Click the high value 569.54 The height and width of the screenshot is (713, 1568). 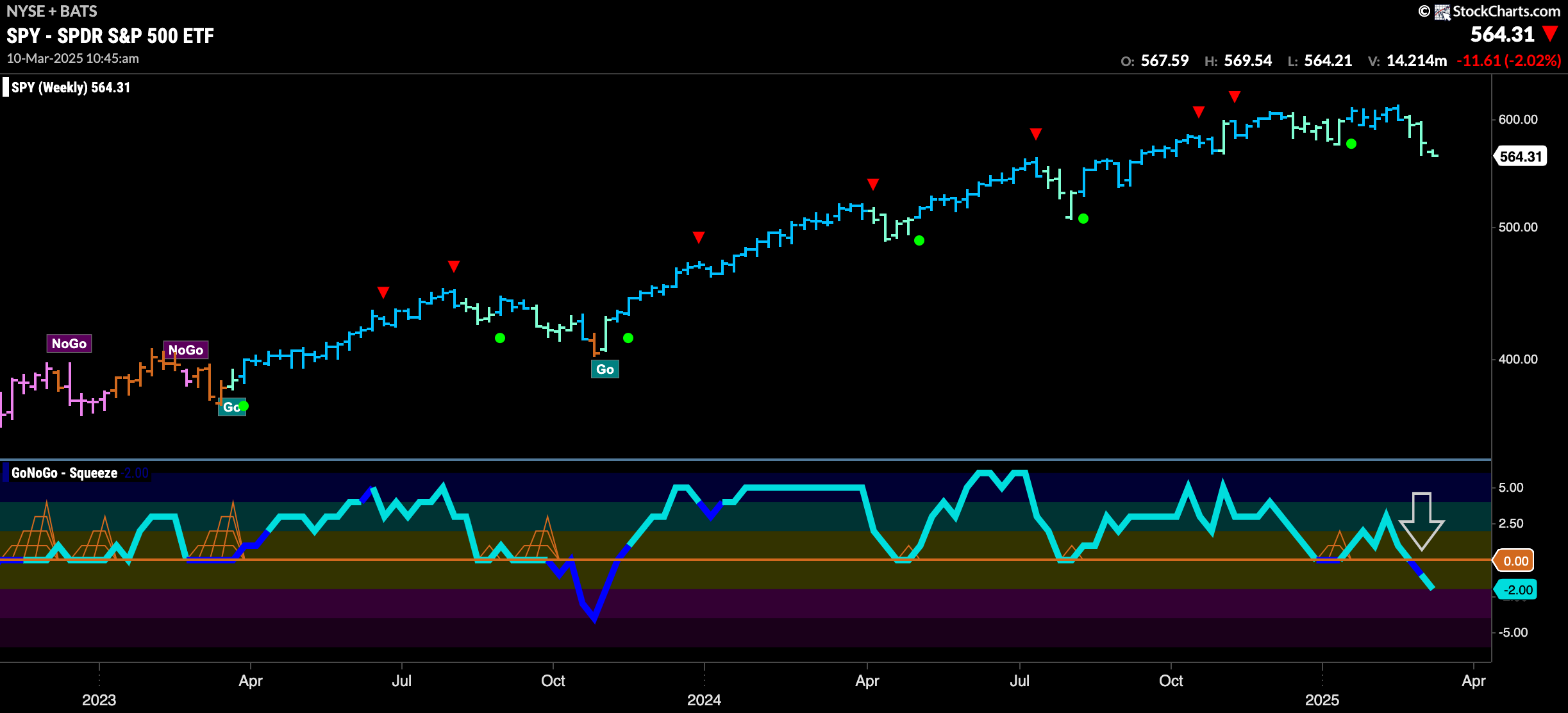coord(1247,61)
